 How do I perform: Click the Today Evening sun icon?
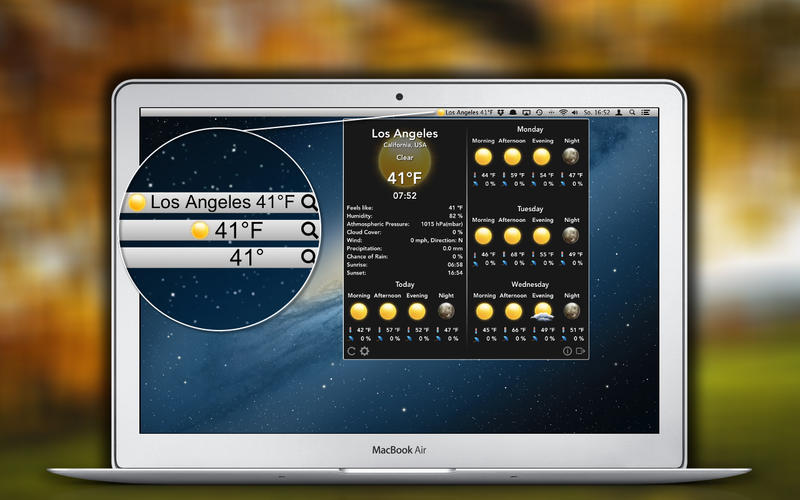417,311
